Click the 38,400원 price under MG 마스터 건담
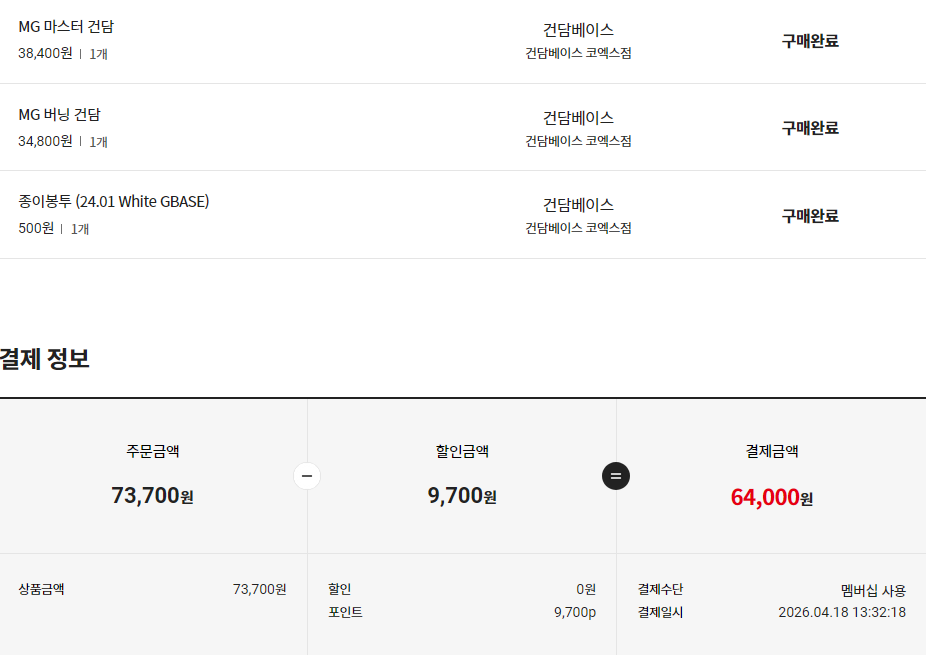The width and height of the screenshot is (942, 666). [45, 53]
